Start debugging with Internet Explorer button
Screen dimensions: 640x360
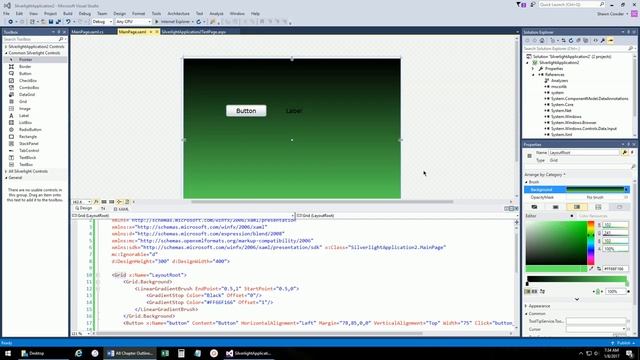click(174, 22)
